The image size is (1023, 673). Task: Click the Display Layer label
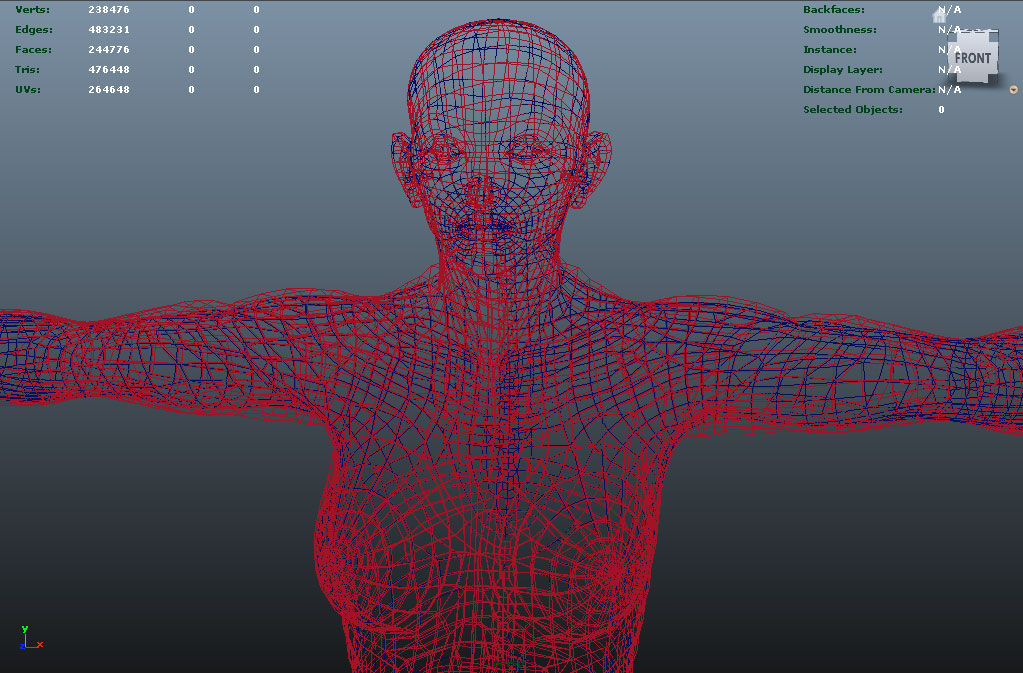(842, 70)
